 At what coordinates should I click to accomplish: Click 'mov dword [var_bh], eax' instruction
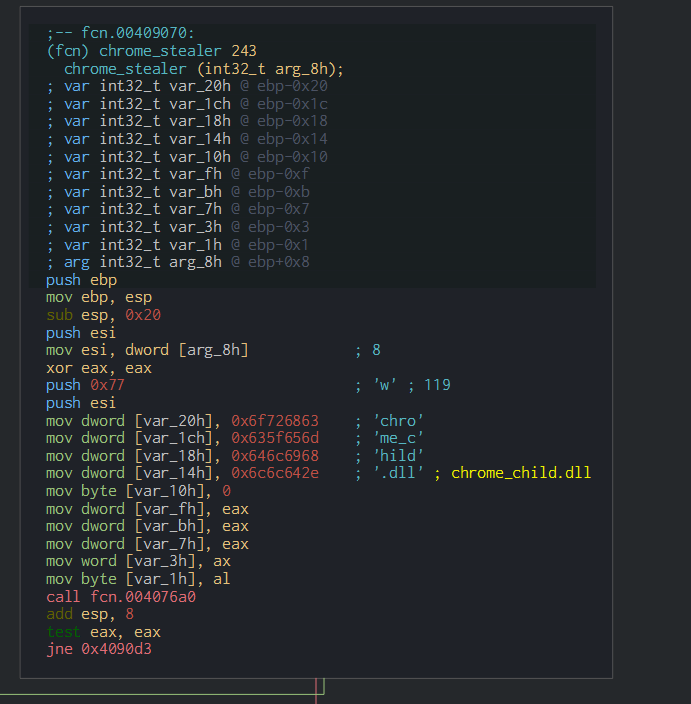tap(147, 526)
